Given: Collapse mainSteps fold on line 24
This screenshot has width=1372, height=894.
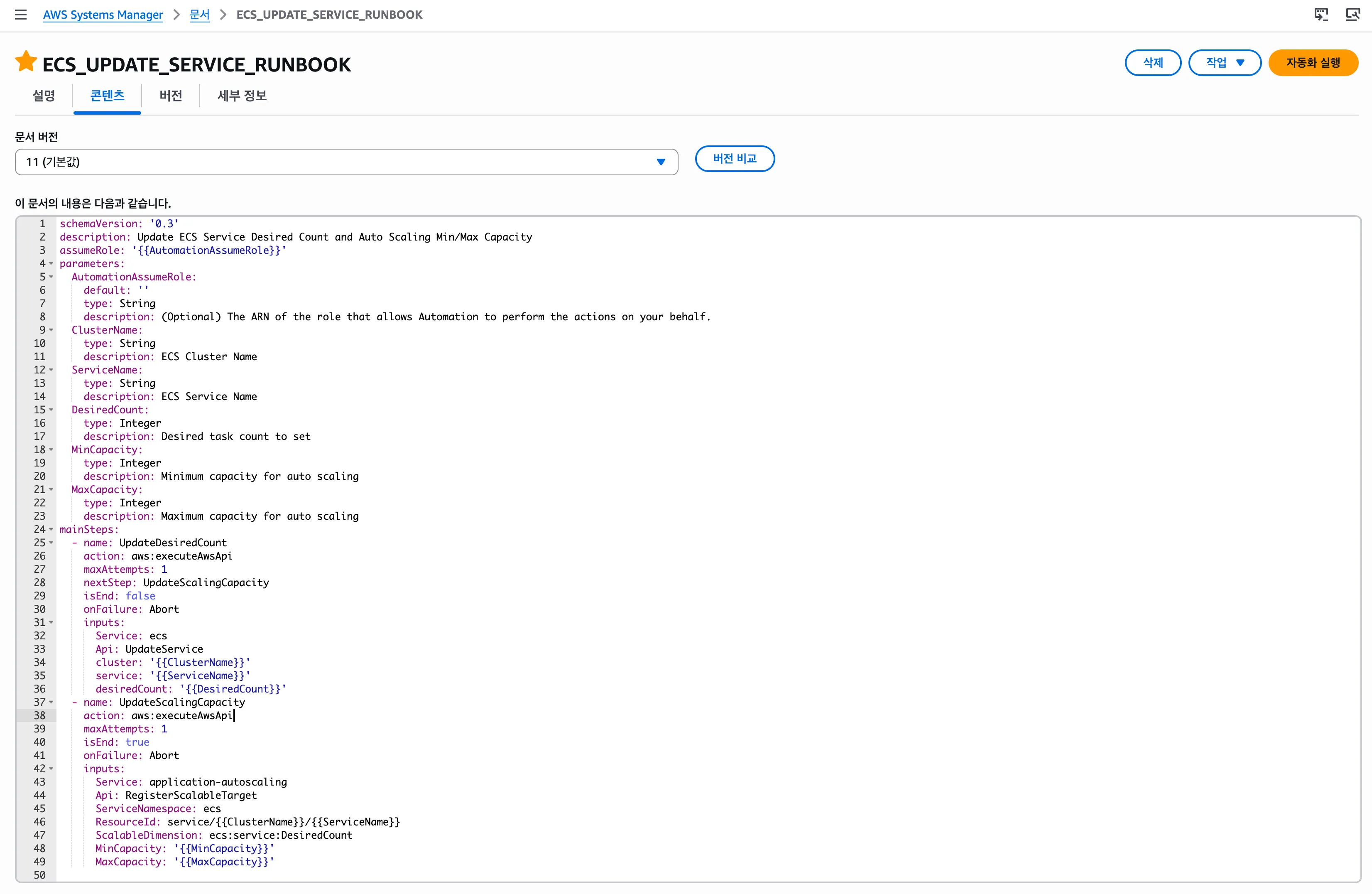Looking at the screenshot, I should click(51, 530).
